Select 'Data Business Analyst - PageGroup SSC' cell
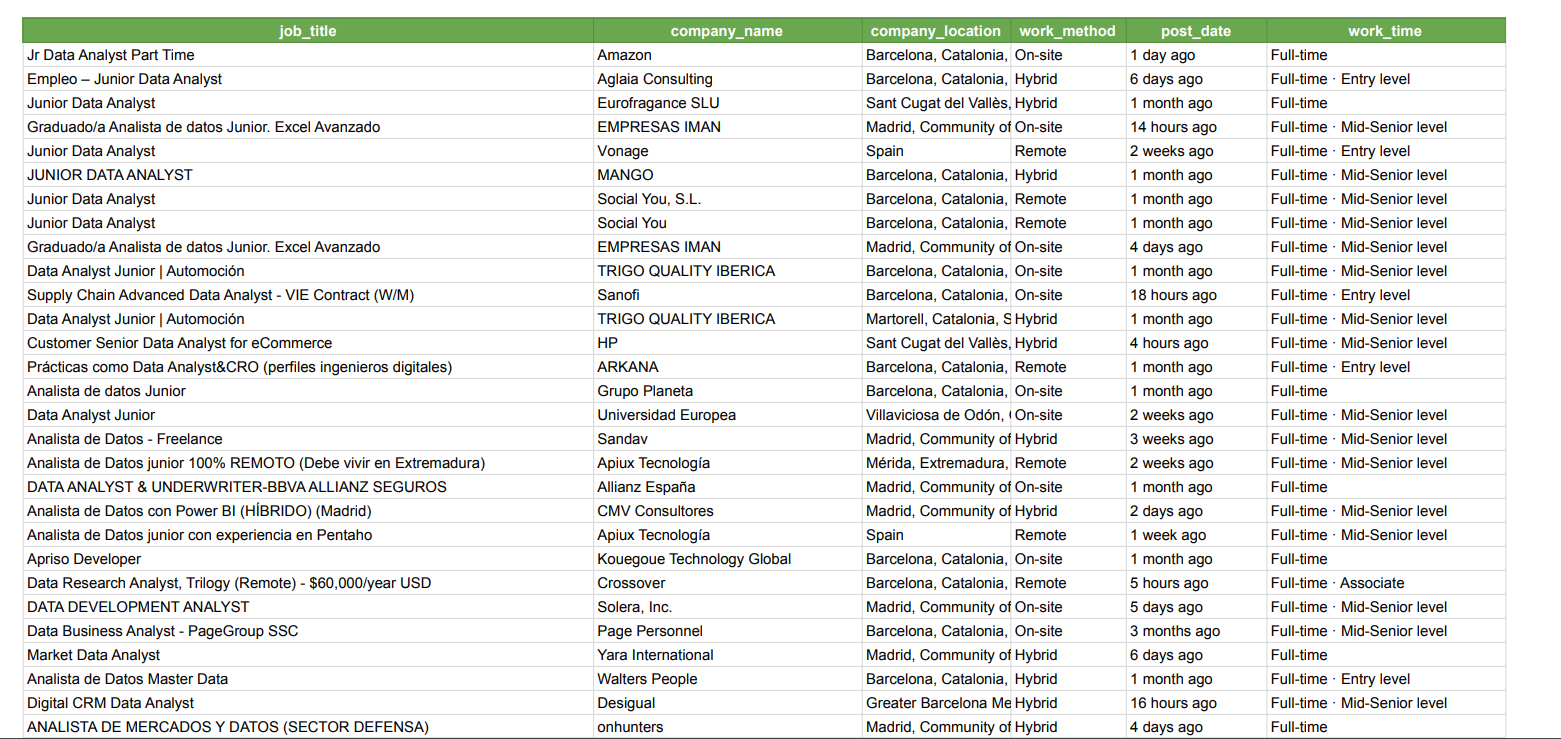The height and width of the screenshot is (739, 1561). click(x=308, y=631)
